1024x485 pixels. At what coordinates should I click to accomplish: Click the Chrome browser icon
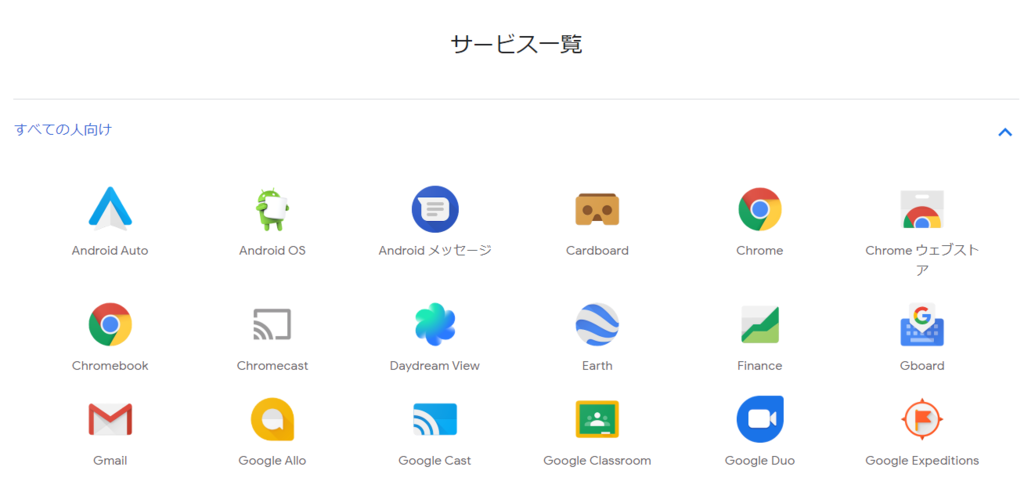click(x=760, y=209)
